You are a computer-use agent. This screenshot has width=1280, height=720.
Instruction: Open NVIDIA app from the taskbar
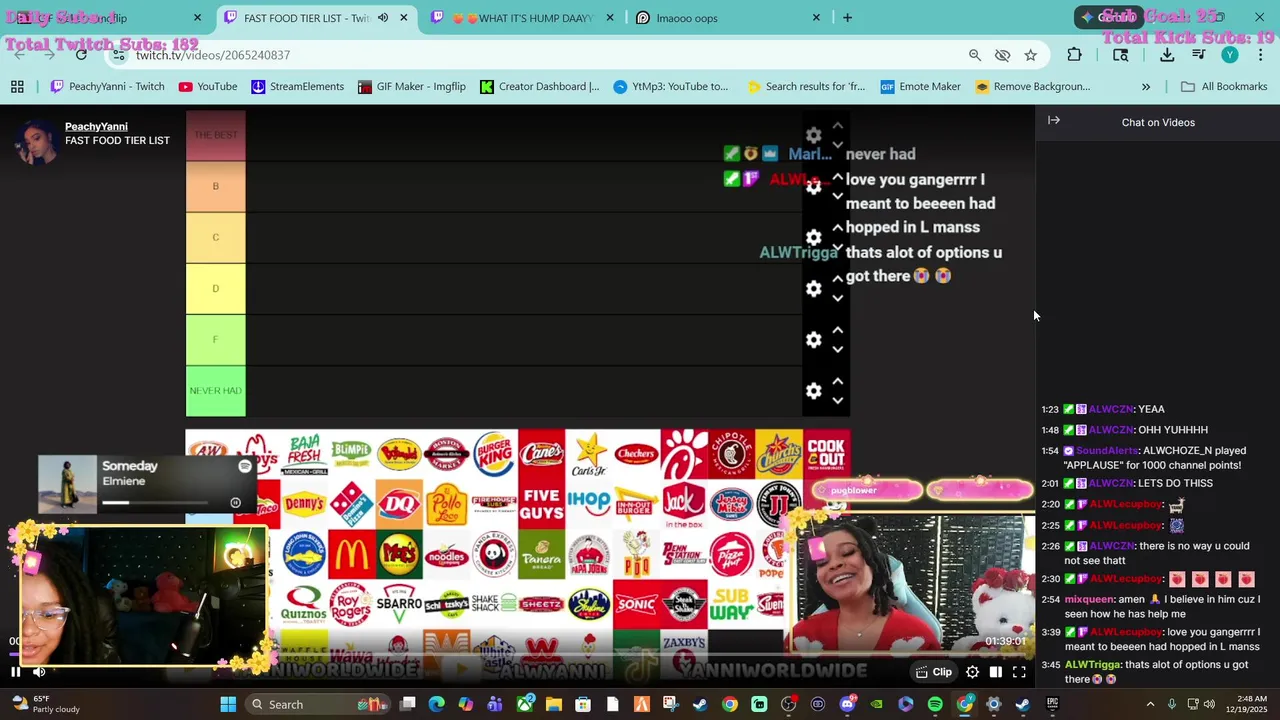(x=877, y=704)
